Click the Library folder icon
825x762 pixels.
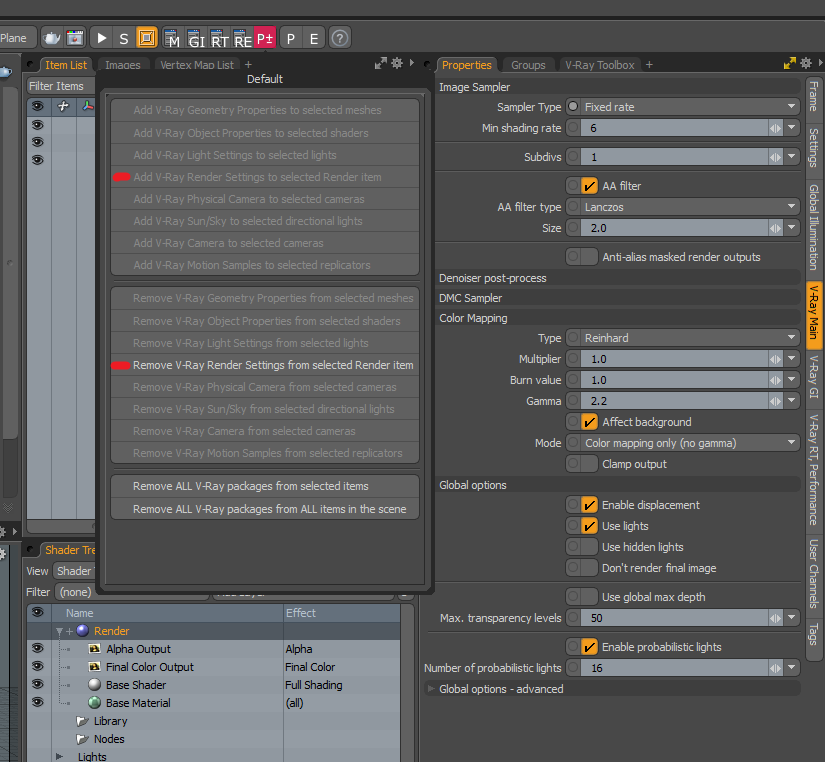[82, 721]
